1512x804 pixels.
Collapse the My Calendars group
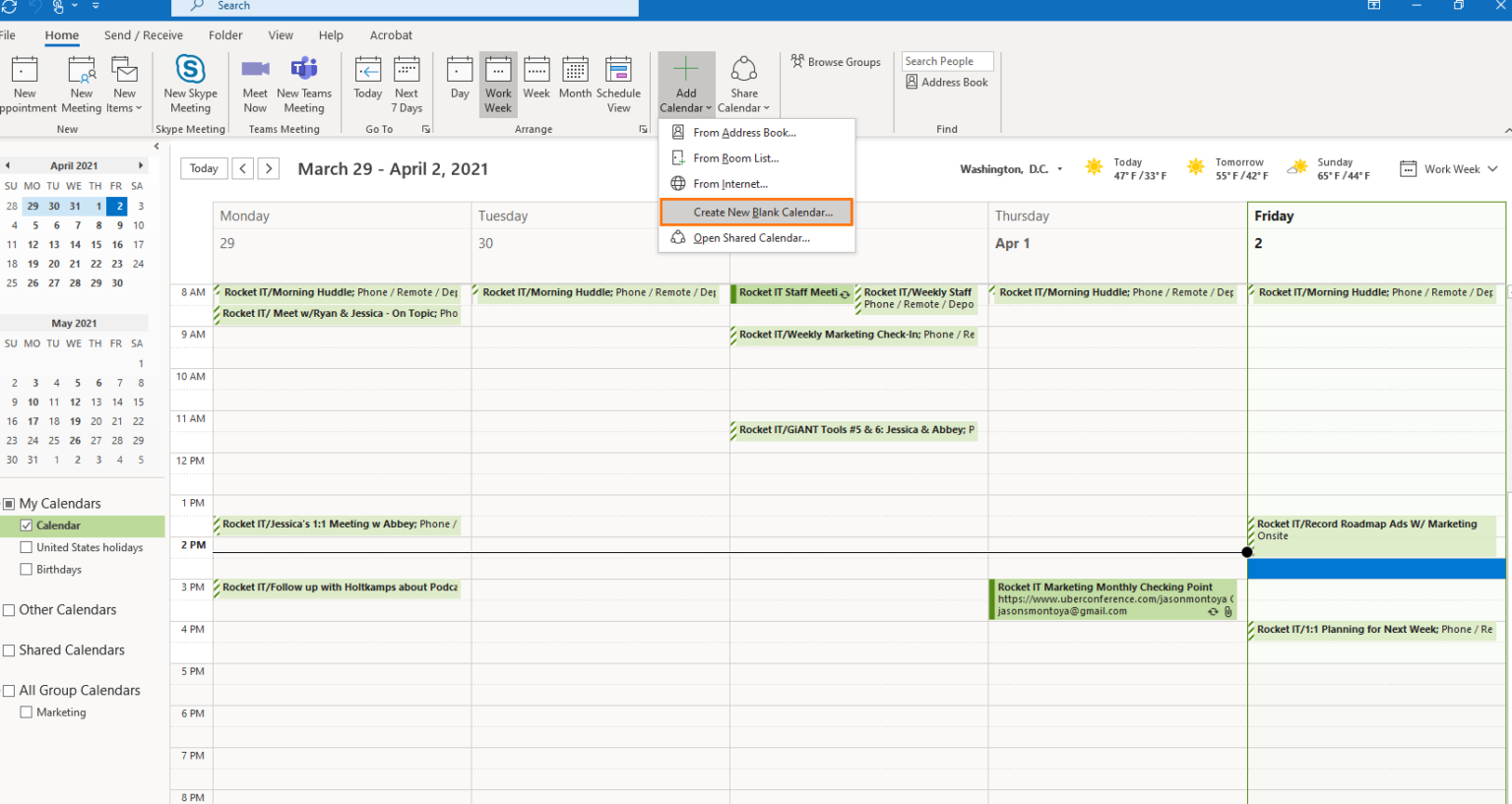click(x=8, y=503)
